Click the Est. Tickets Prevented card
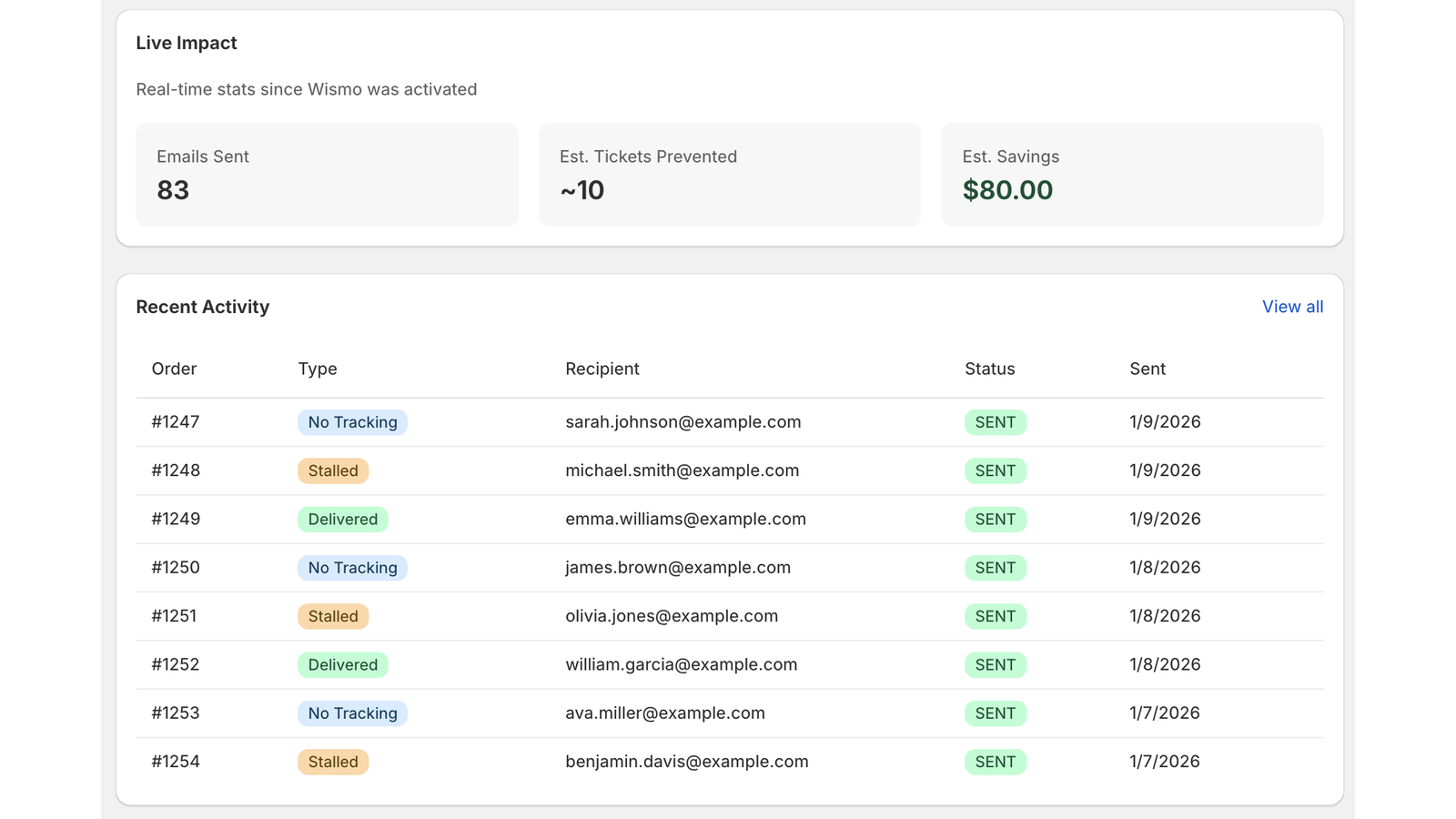The height and width of the screenshot is (819, 1456). (x=729, y=175)
